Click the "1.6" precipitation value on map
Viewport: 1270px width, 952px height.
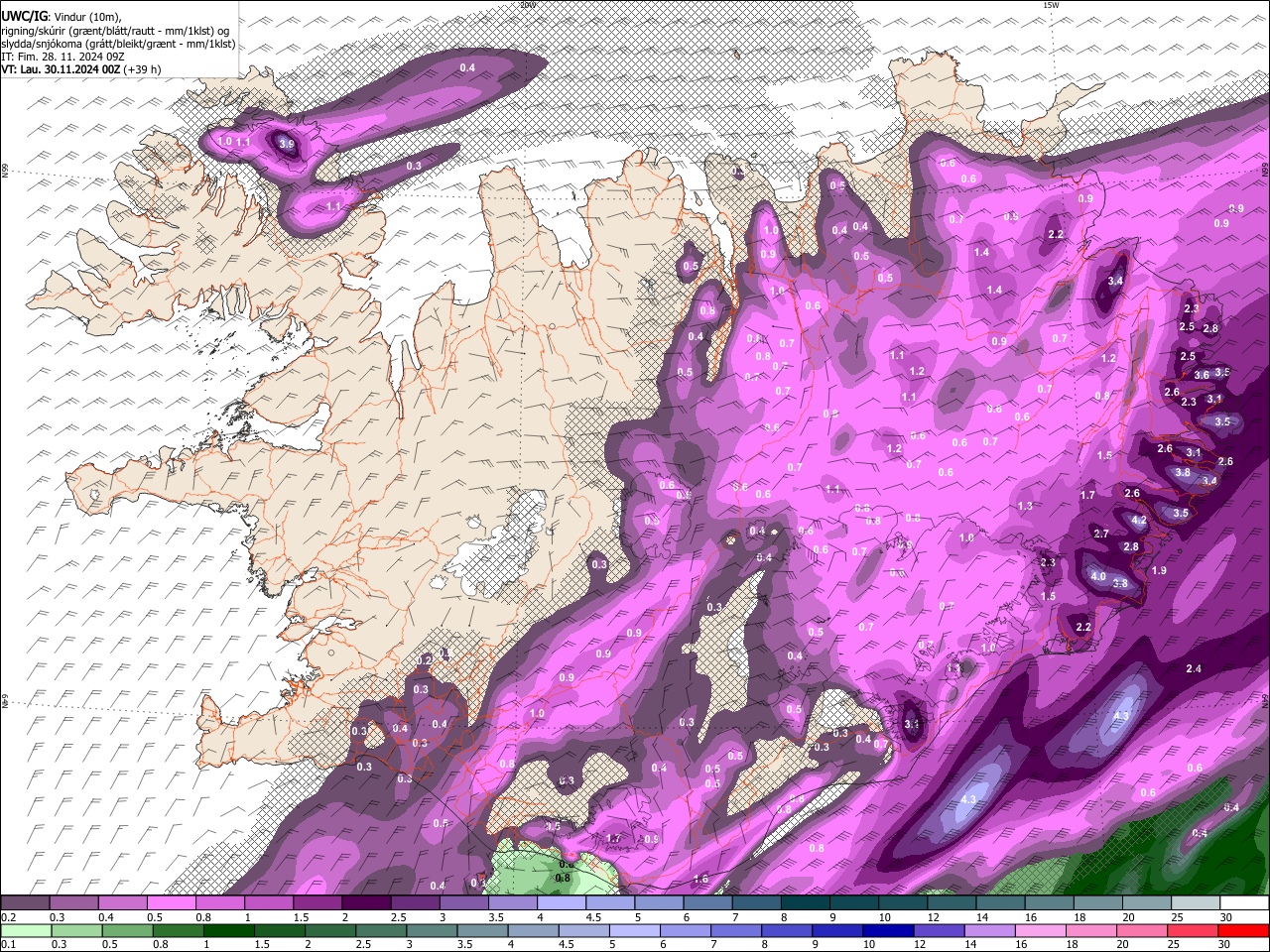(700, 880)
